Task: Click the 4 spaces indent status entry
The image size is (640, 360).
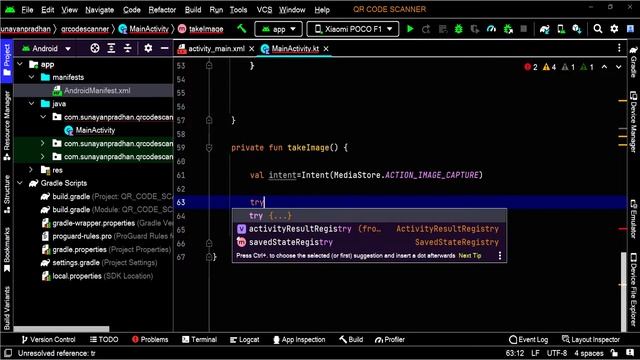Action: tap(589, 353)
